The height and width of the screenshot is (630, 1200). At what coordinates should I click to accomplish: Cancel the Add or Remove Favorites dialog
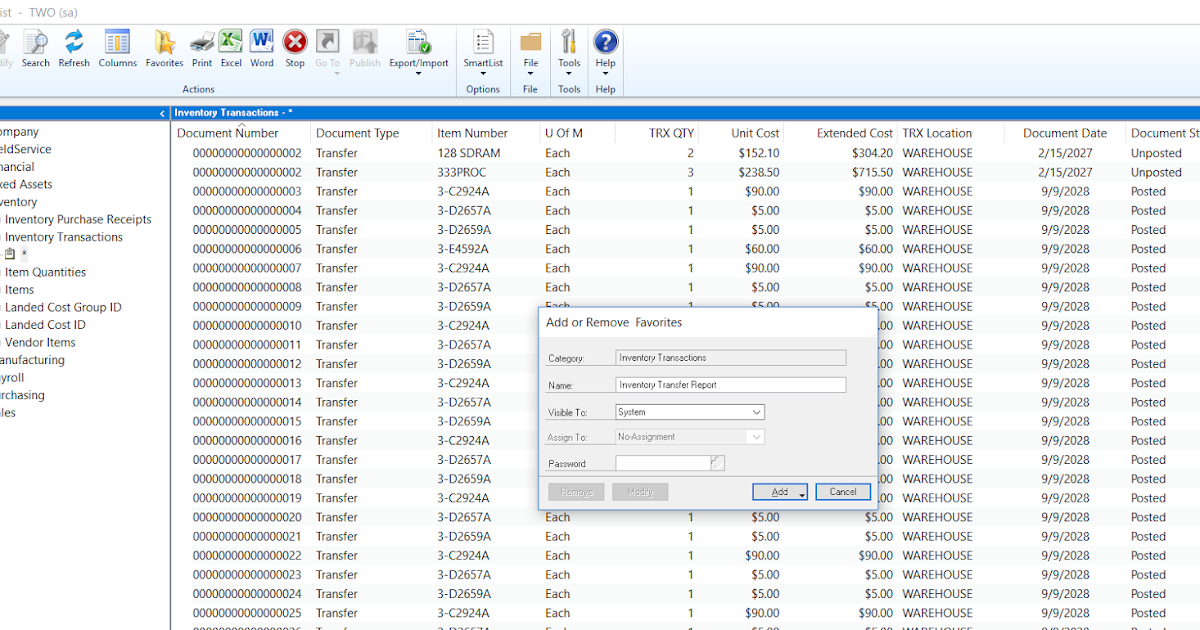tap(841, 491)
